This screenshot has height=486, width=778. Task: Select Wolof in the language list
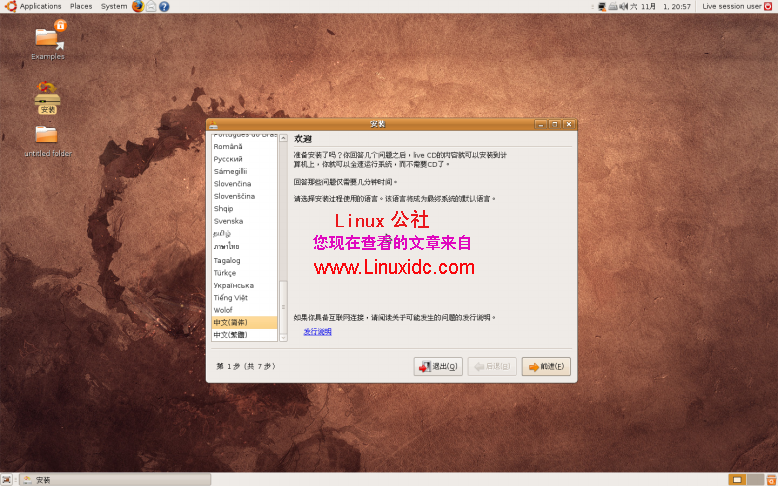tap(244, 310)
